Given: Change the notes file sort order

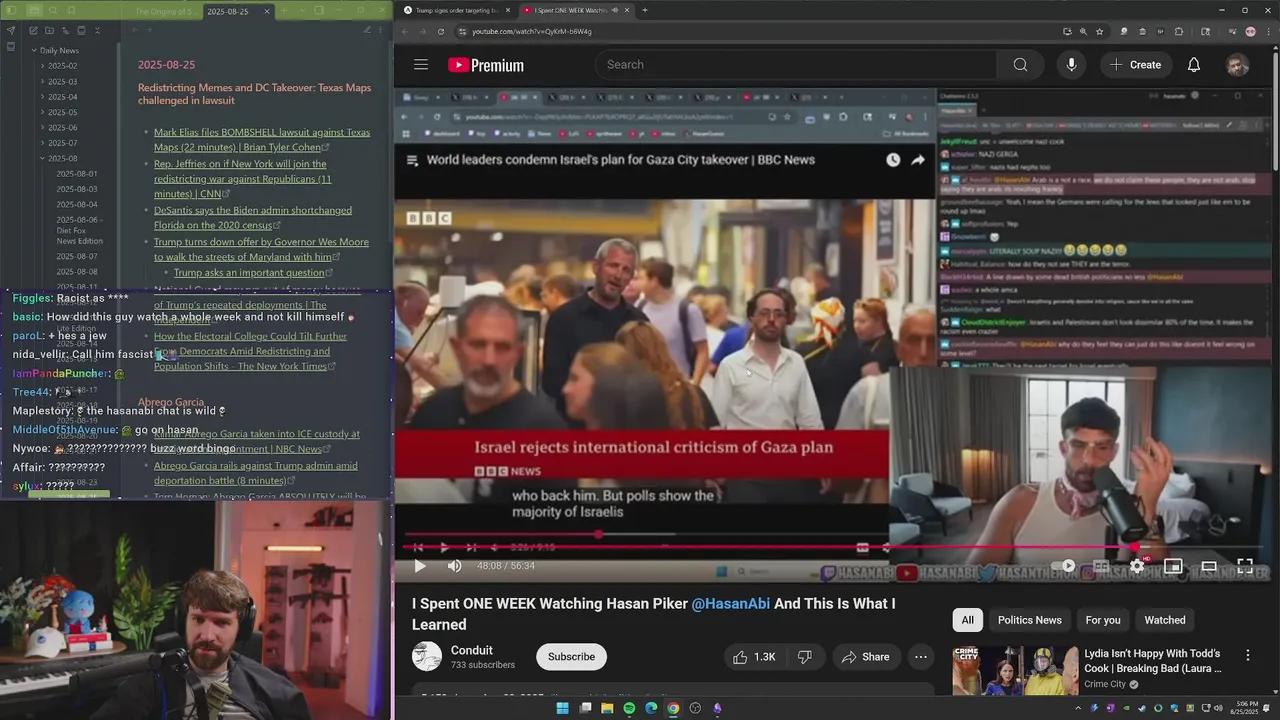Looking at the screenshot, I should pos(67,31).
